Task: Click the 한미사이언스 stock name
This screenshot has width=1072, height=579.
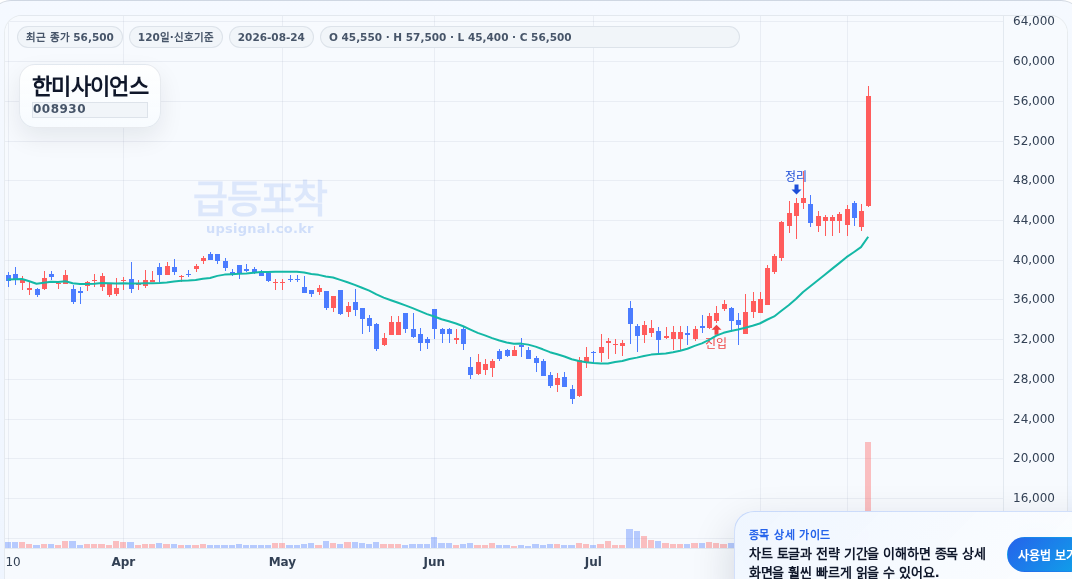Action: click(x=90, y=86)
